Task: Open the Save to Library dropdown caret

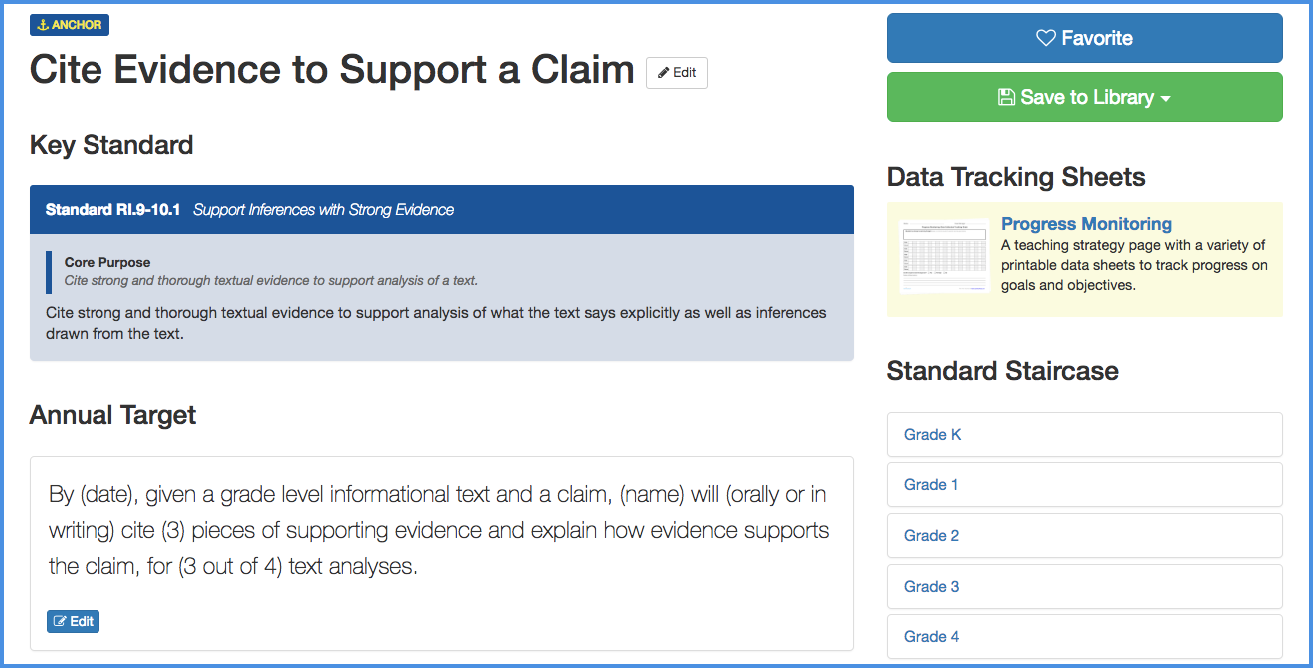Action: click(x=1165, y=99)
